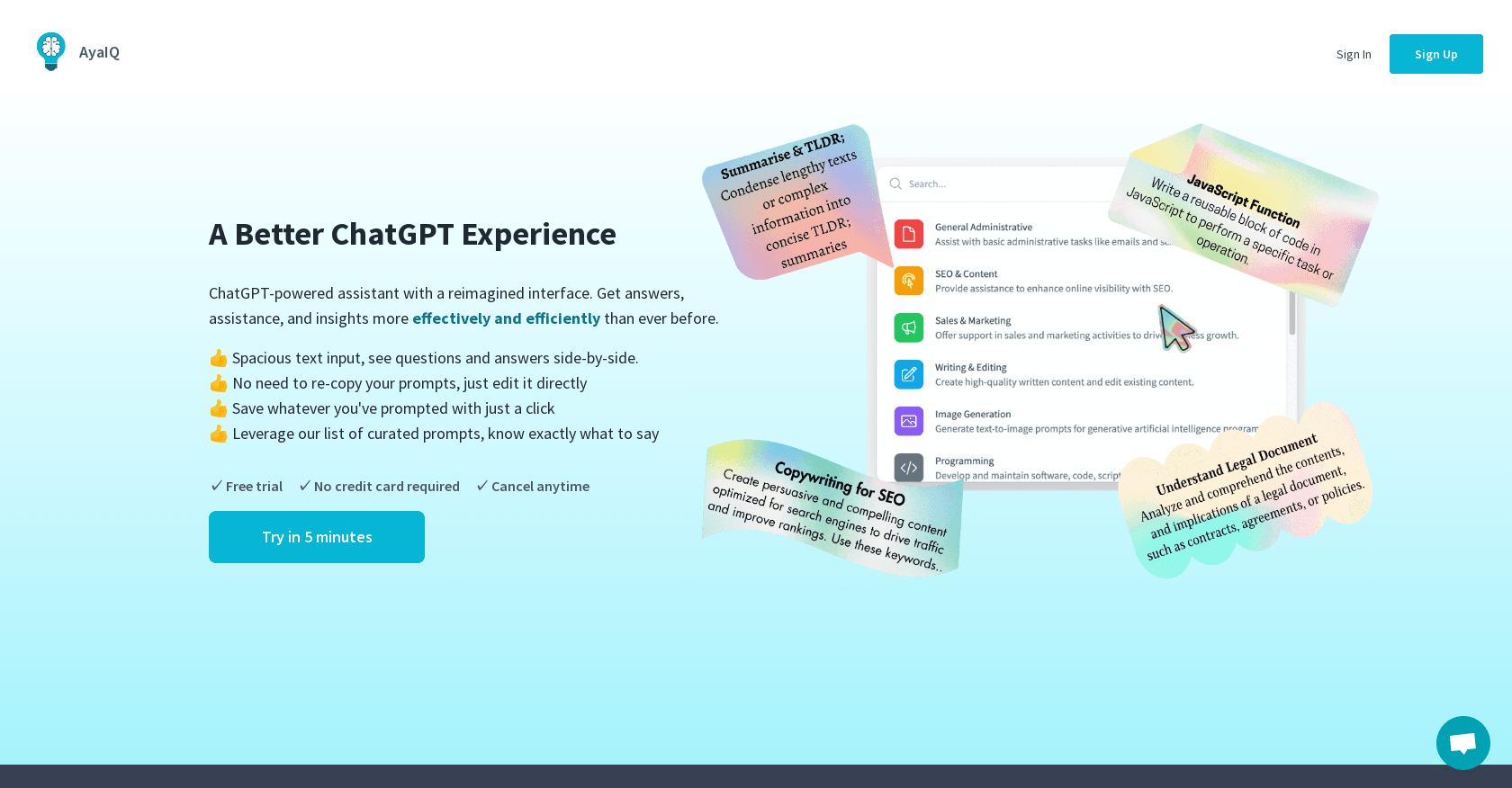Image resolution: width=1512 pixels, height=788 pixels.
Task: Click the 'Programming' row title
Action: pyautogui.click(x=964, y=461)
